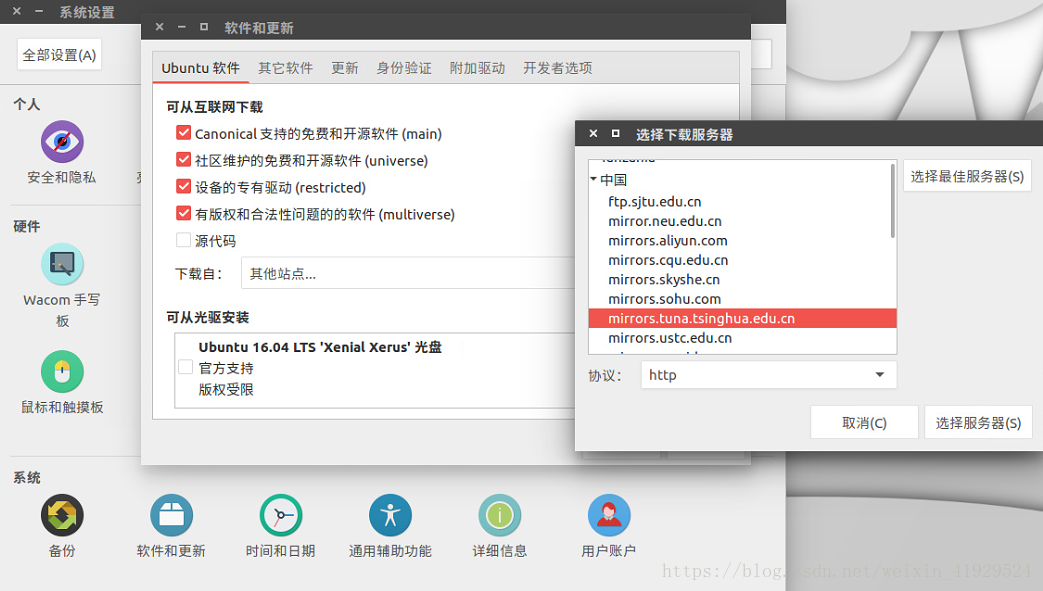
Task: Click the 选择服务器(S) button
Action: coord(978,423)
